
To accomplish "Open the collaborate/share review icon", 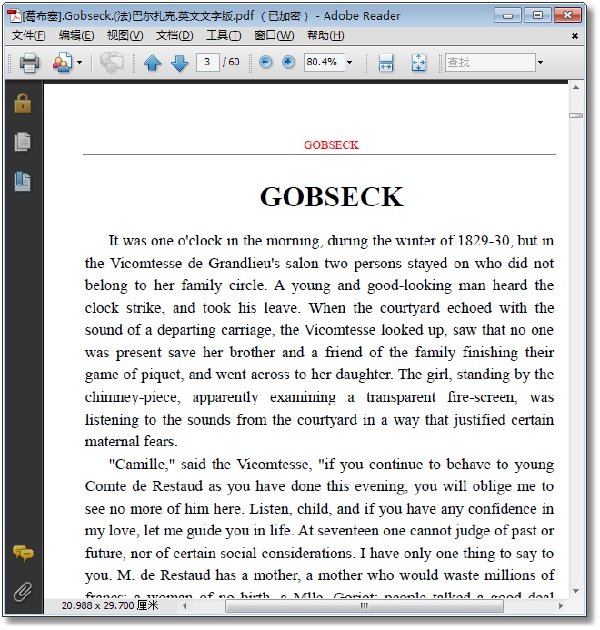I will (x=63, y=63).
